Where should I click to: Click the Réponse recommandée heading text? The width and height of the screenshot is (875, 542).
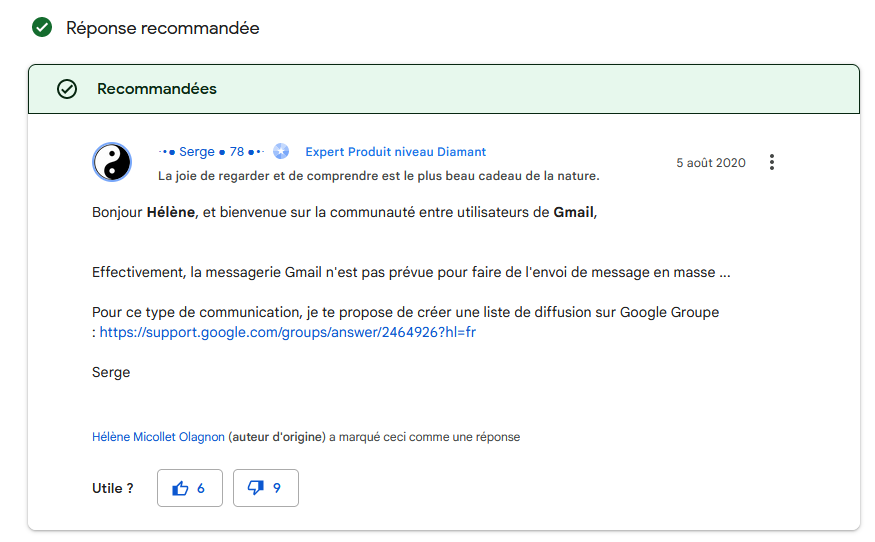pyautogui.click(x=163, y=28)
